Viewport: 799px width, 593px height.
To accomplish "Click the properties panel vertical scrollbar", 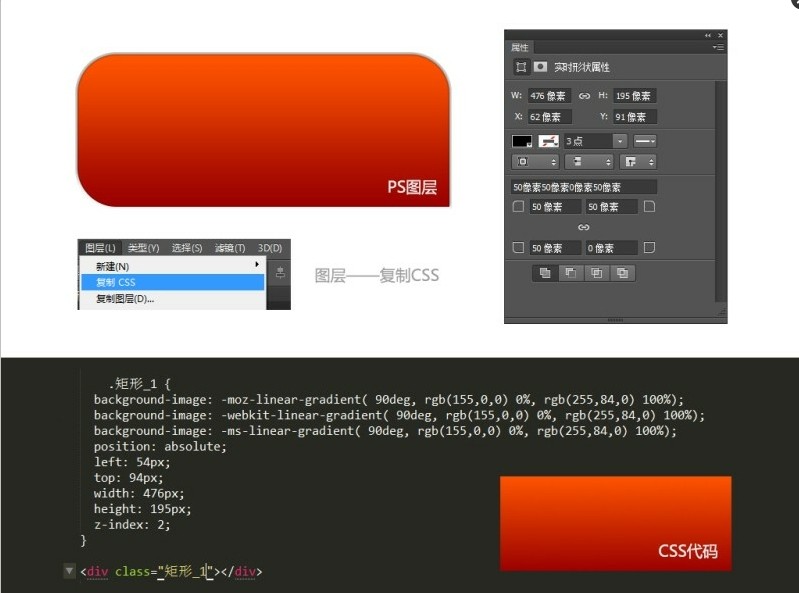I will [x=720, y=192].
